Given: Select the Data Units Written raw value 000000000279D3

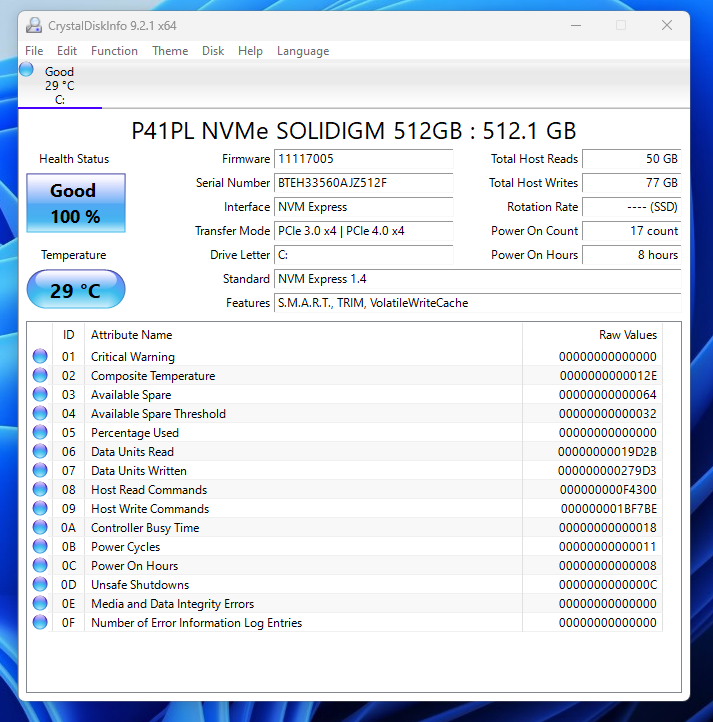Looking at the screenshot, I should click(x=607, y=471).
